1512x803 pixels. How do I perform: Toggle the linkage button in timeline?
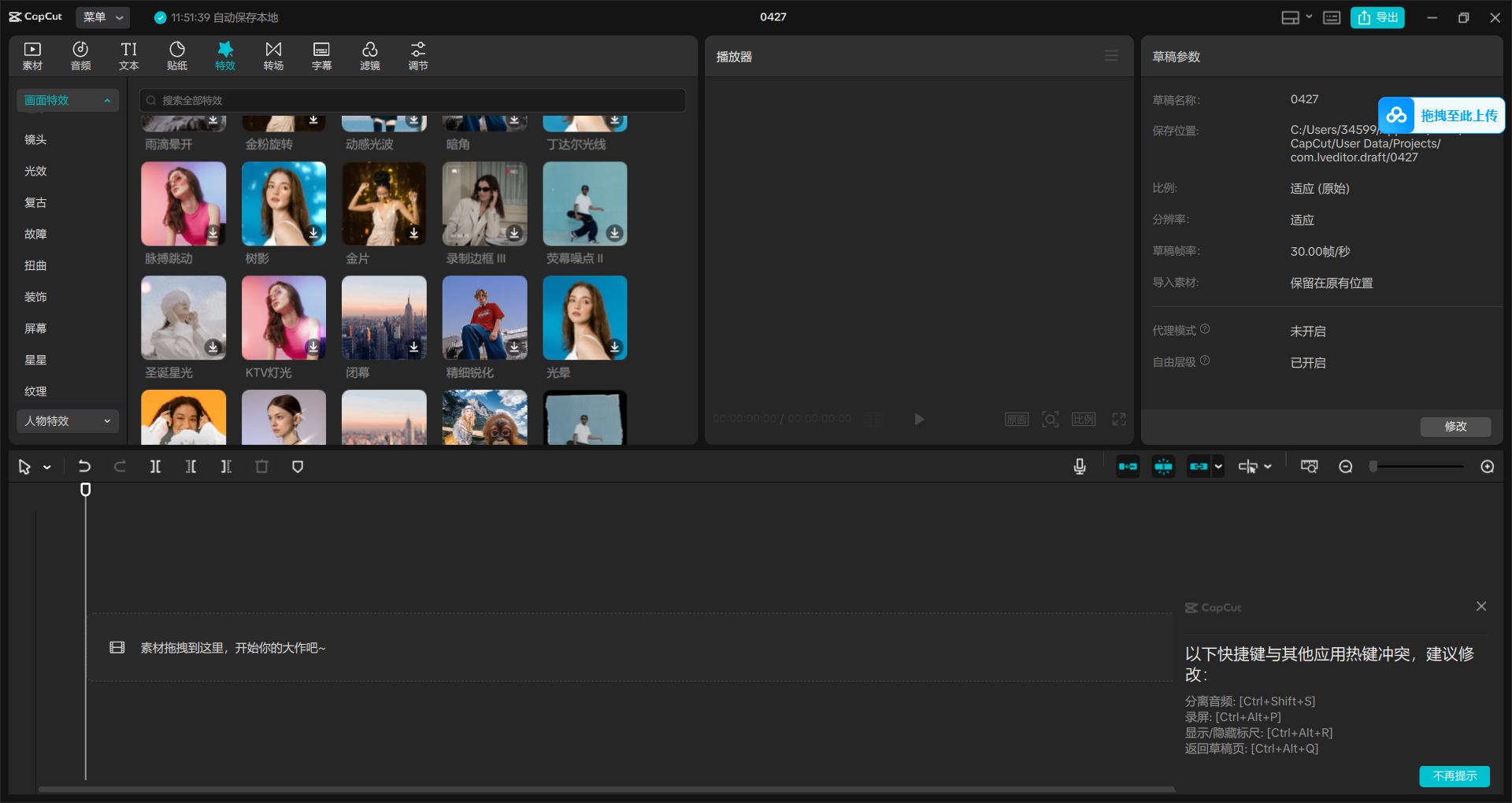1199,467
